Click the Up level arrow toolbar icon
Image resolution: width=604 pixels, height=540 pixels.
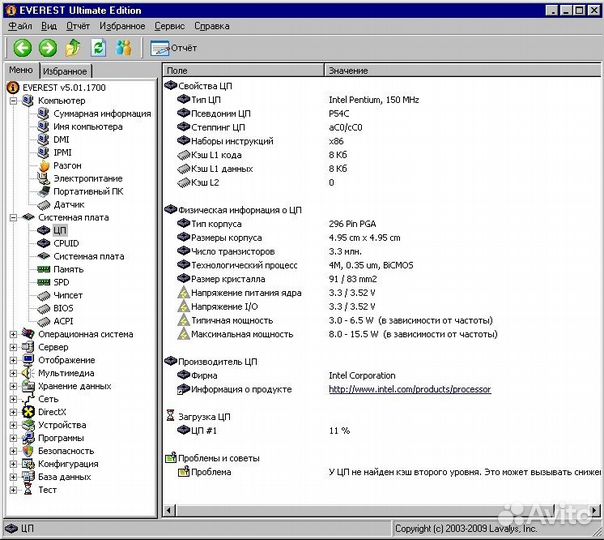pos(73,48)
